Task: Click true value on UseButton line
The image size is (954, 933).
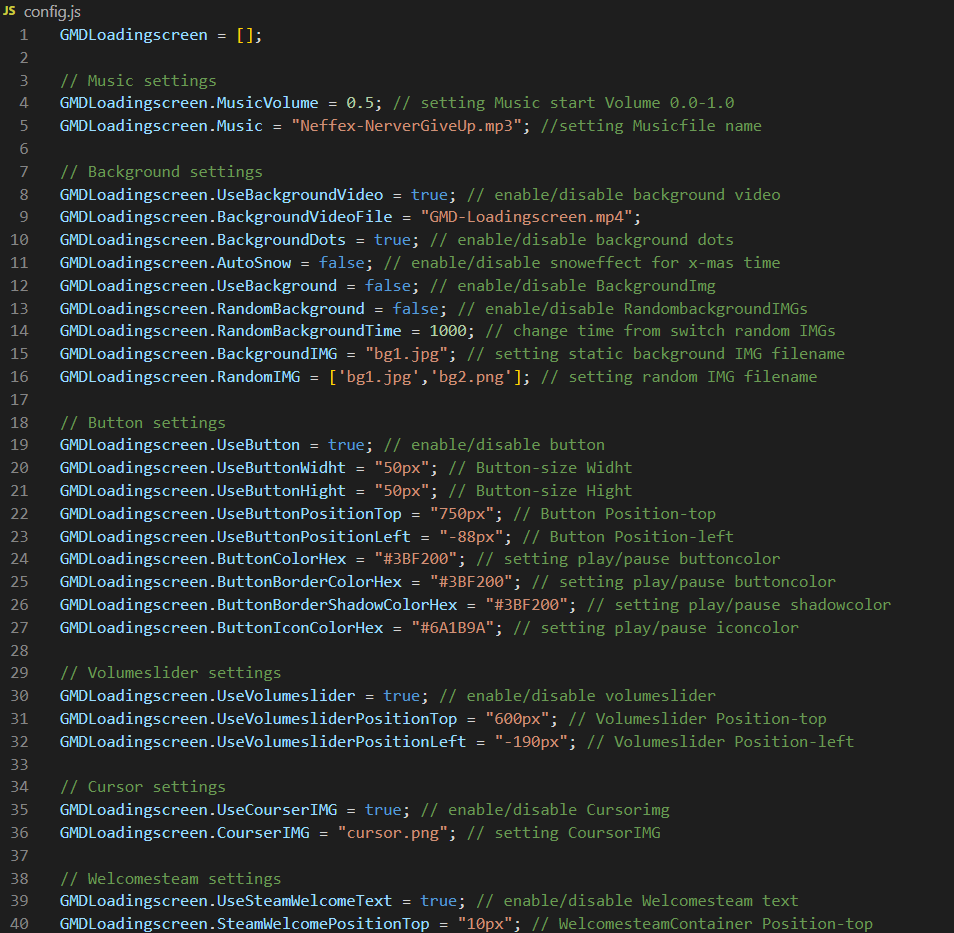Action: pos(346,445)
